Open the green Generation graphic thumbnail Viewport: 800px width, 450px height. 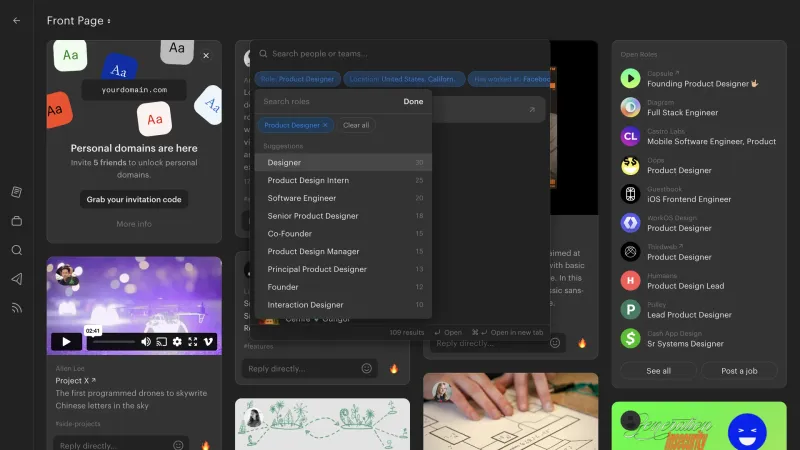point(699,426)
